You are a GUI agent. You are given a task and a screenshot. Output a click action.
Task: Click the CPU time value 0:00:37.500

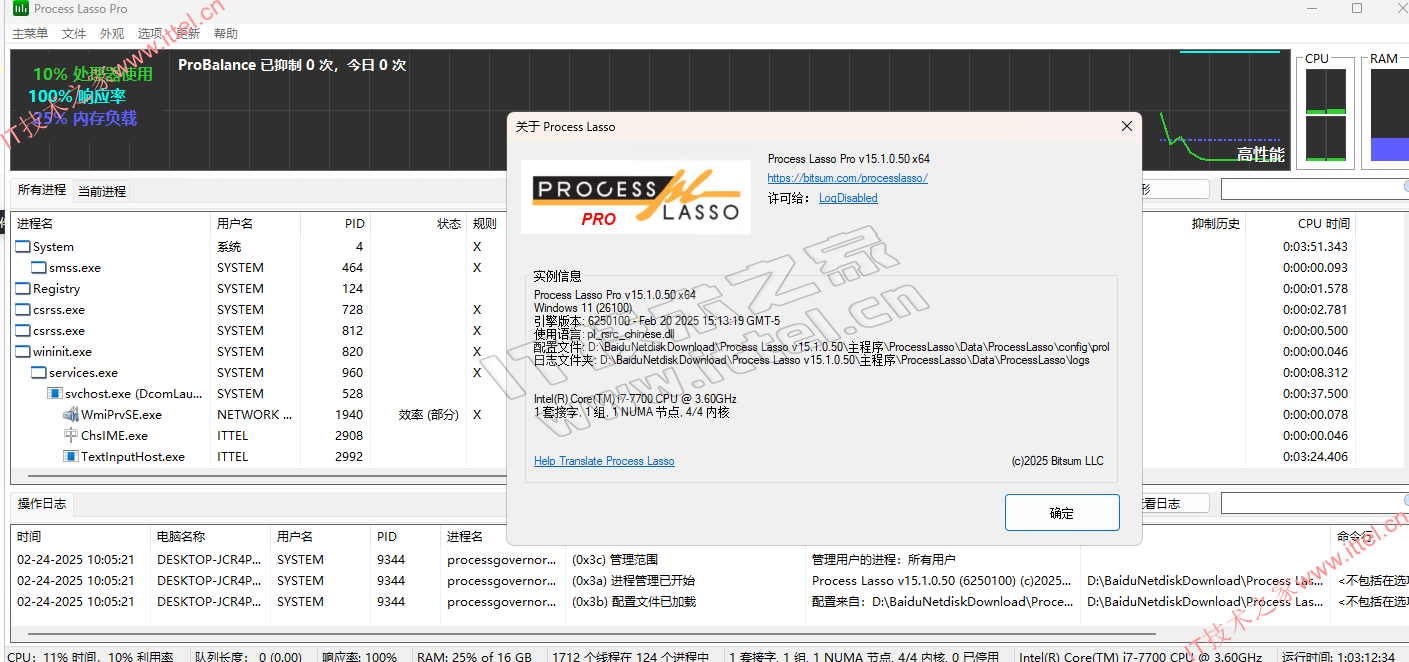coord(1315,393)
